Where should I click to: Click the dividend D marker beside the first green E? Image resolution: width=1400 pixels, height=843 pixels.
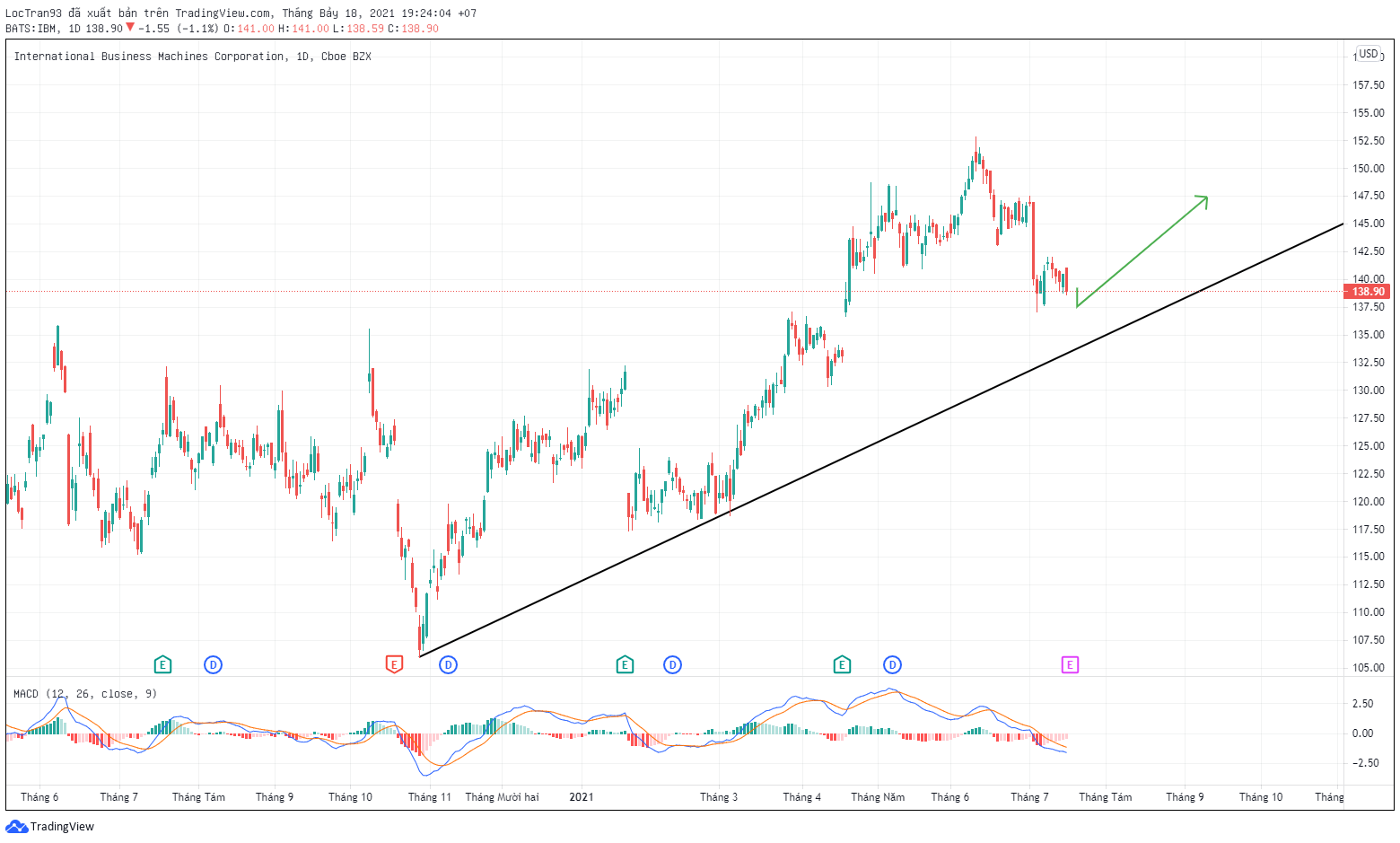213,664
